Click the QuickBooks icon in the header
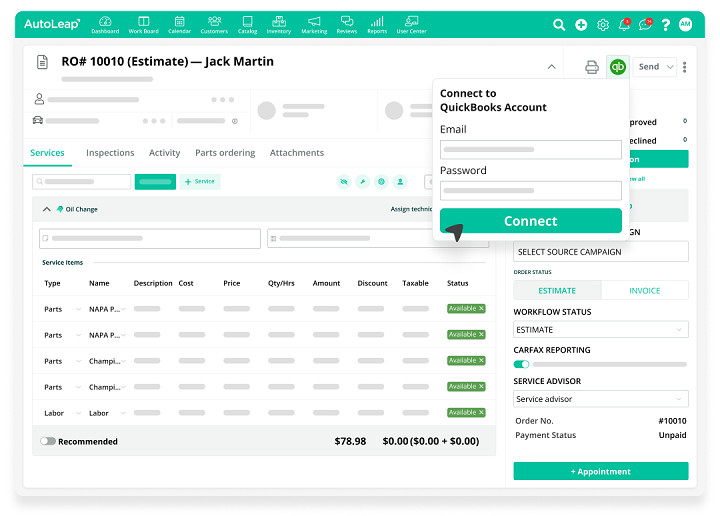 [618, 67]
